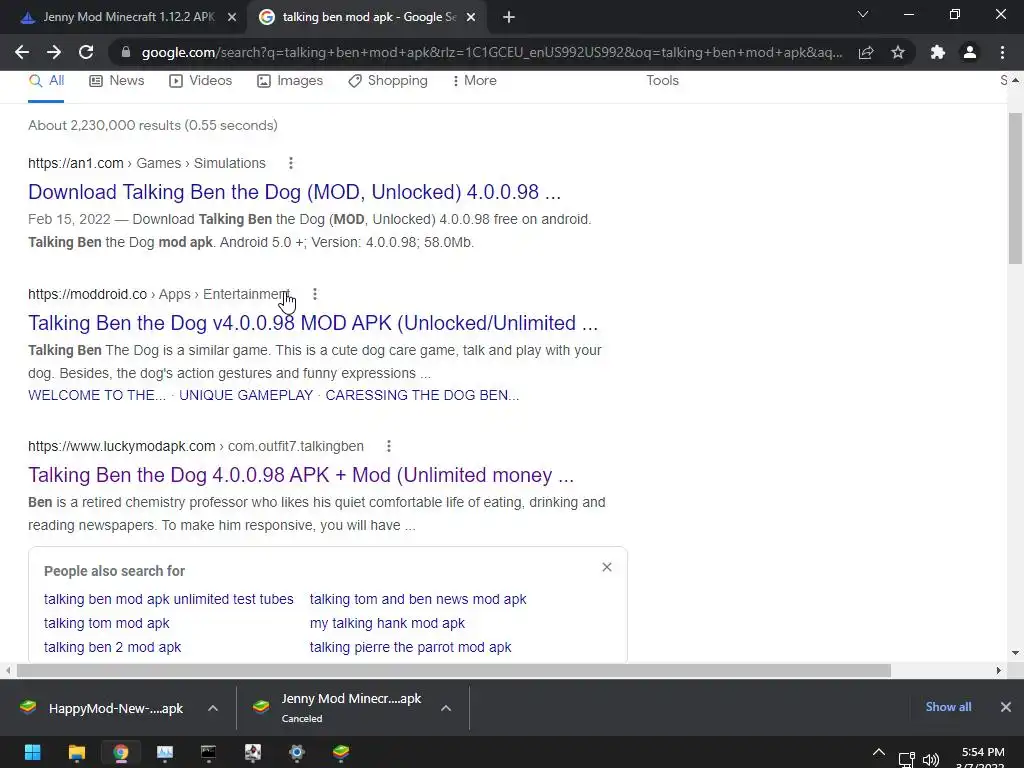Click the Chrome taskbar icon
The image size is (1024, 768).
(120, 753)
